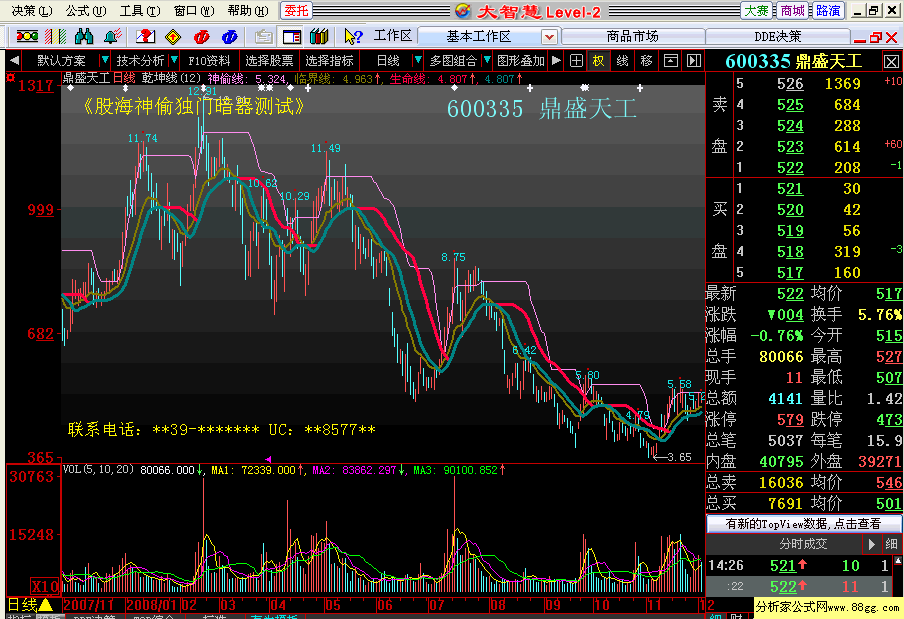Expand the 多图组合 dropdown arrow
Screen dimensions: 904x619
[x=487, y=60]
